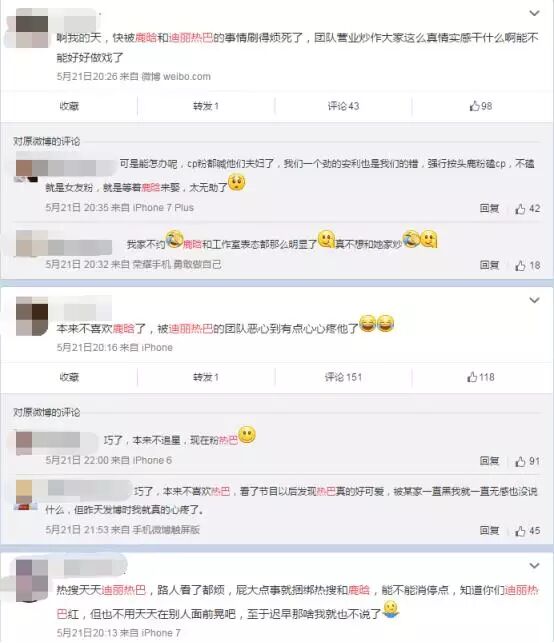The width and height of the screenshot is (554, 643).
Task: Like the comment with 91 thumbs up
Action: (x=527, y=461)
